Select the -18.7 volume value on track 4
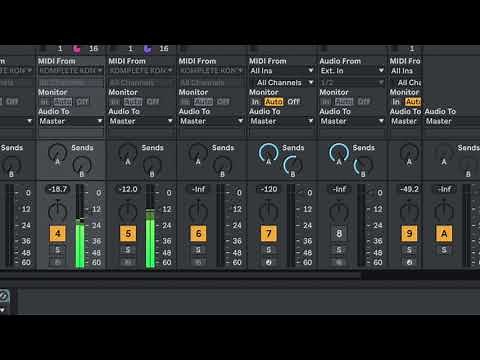 (x=58, y=189)
